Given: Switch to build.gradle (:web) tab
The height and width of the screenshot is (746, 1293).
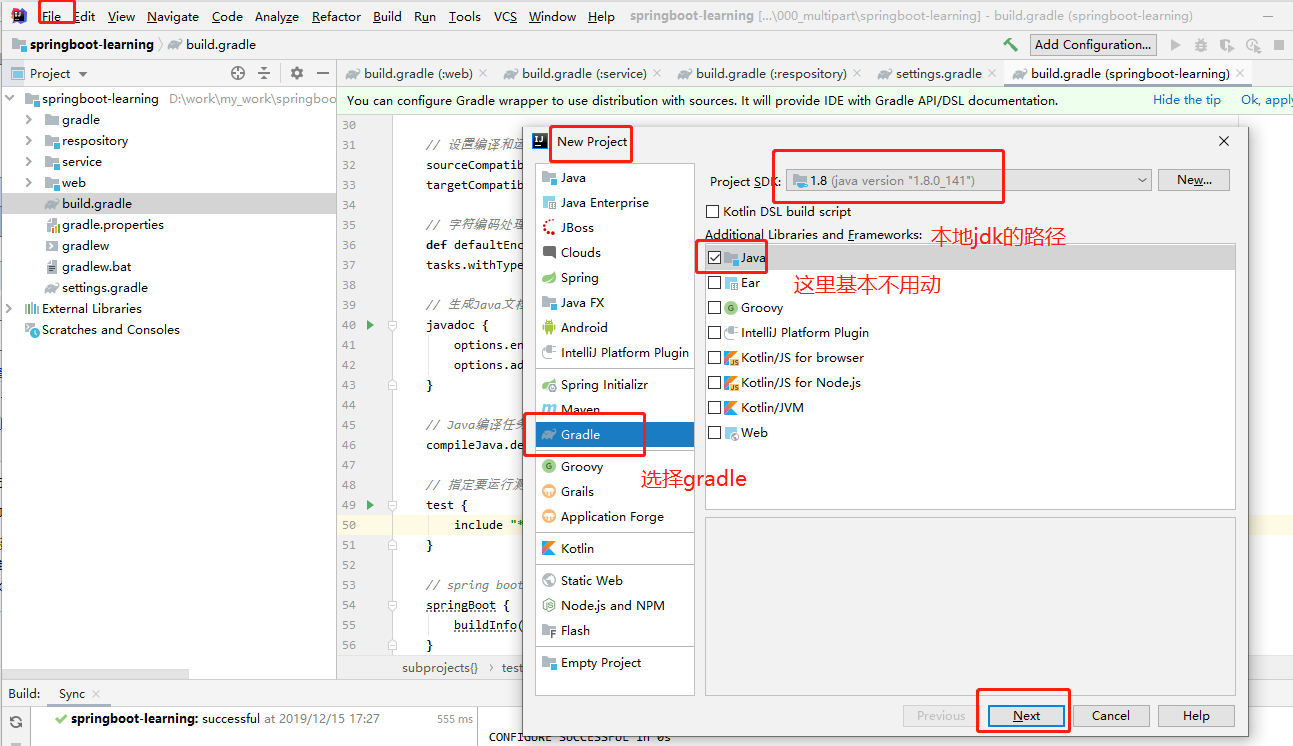Looking at the screenshot, I should pyautogui.click(x=417, y=73).
